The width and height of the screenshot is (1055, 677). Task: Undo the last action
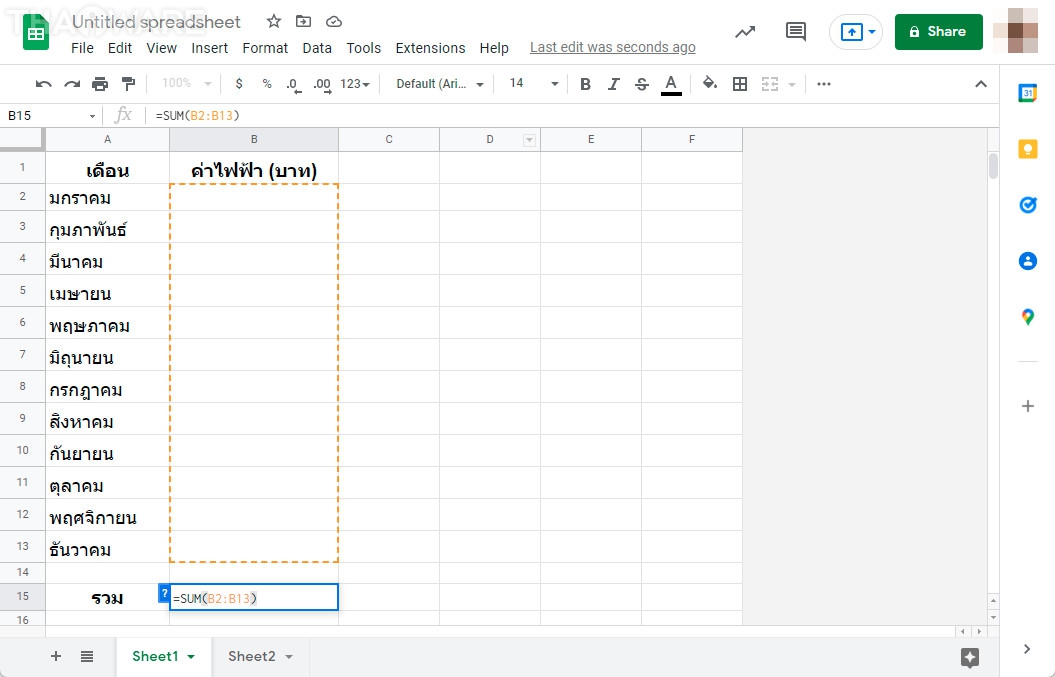[44, 84]
